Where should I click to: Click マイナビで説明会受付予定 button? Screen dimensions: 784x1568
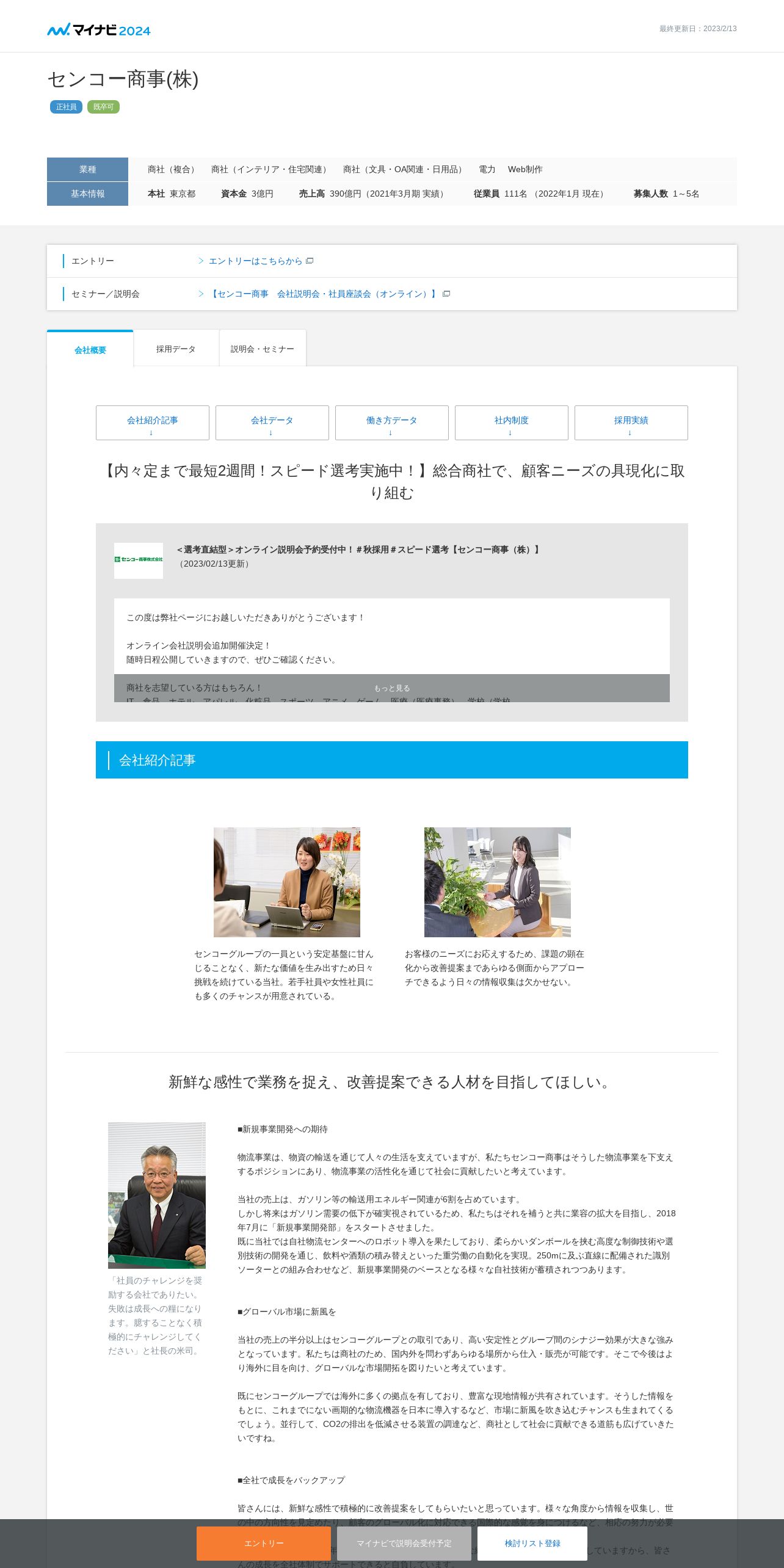(x=404, y=1543)
